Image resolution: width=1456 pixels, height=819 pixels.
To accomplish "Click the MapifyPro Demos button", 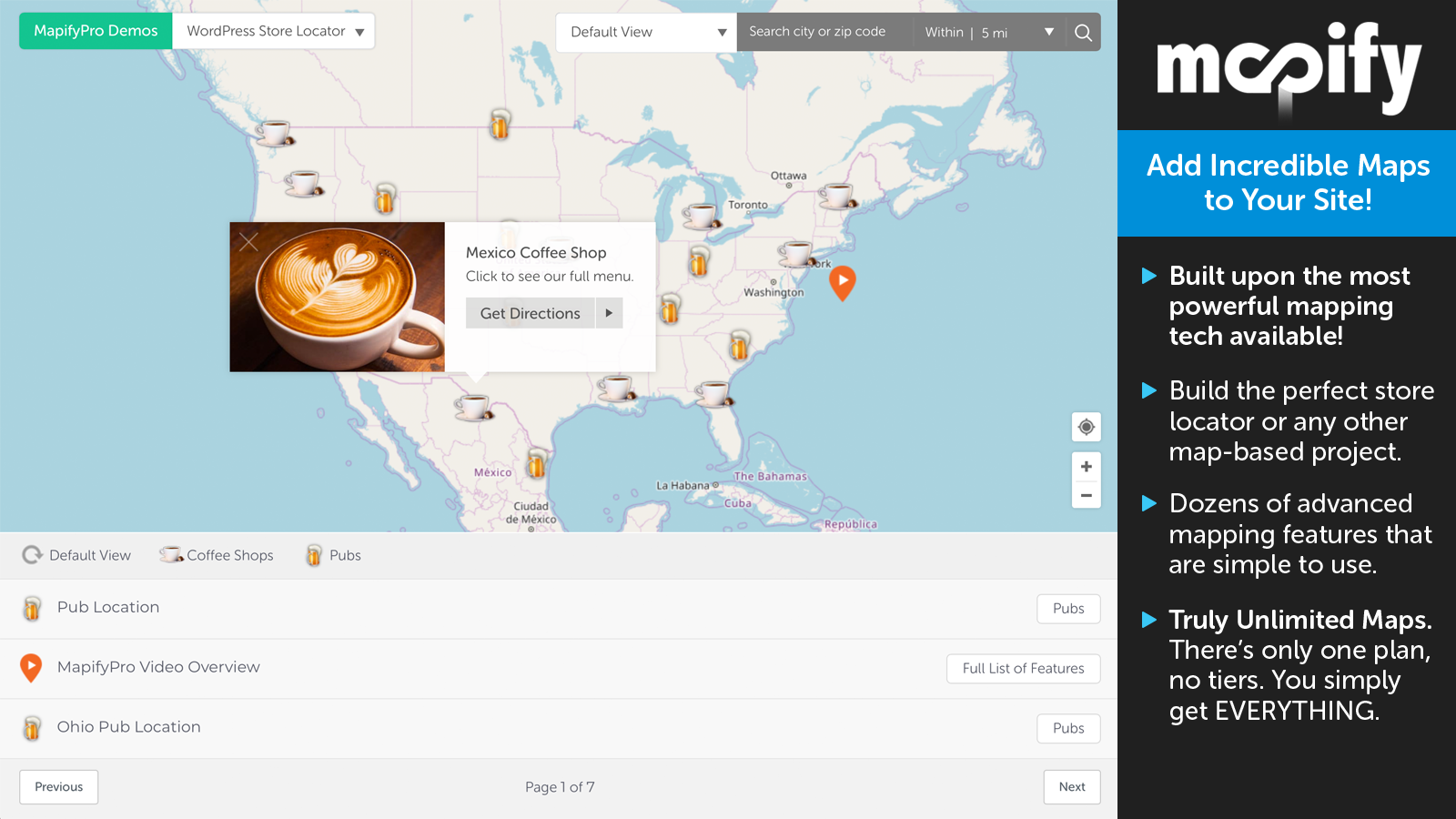I will 96,31.
